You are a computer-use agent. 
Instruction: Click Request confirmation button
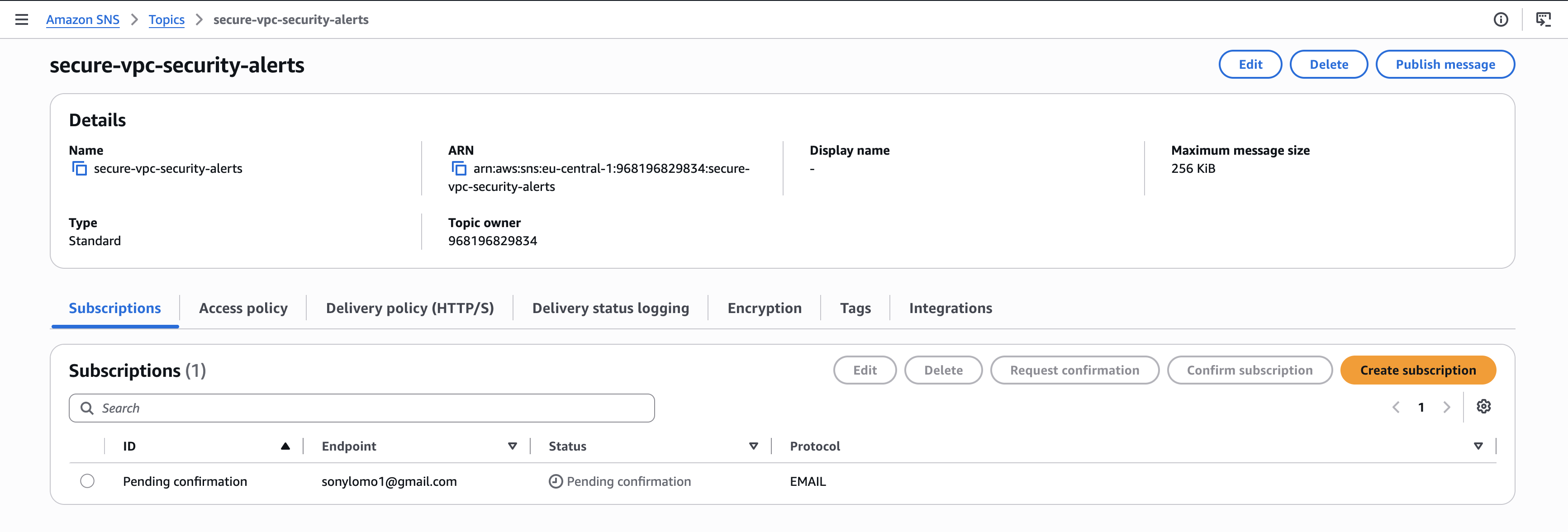tap(1074, 370)
